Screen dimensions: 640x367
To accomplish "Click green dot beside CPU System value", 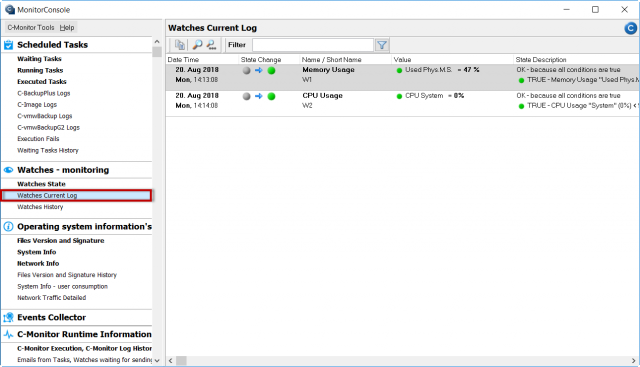I will (x=399, y=96).
